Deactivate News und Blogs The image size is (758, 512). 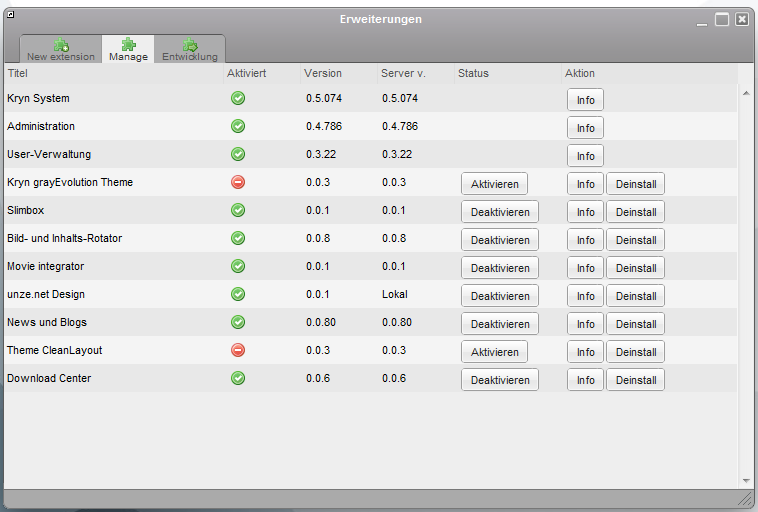tap(500, 324)
